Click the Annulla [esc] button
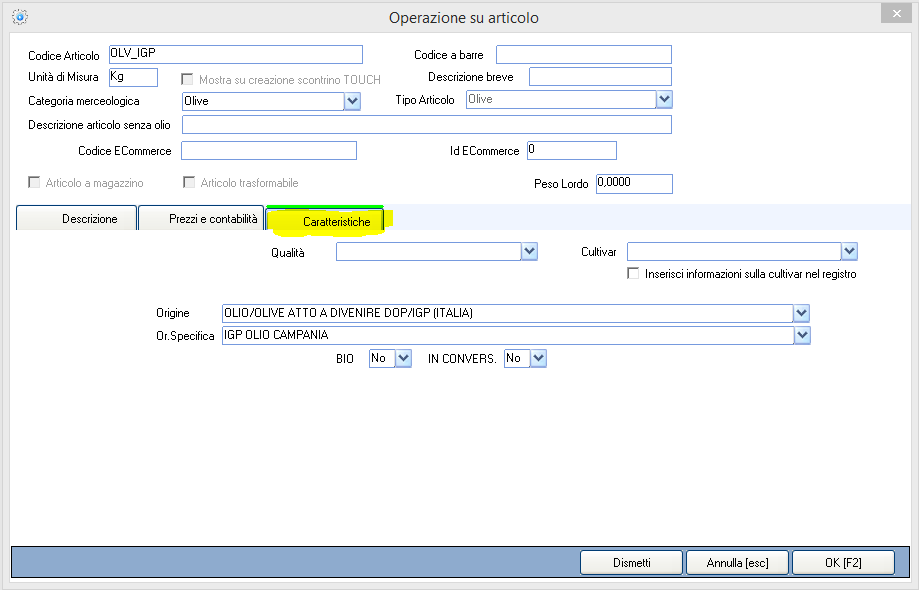The width and height of the screenshot is (919, 590). coord(737,562)
